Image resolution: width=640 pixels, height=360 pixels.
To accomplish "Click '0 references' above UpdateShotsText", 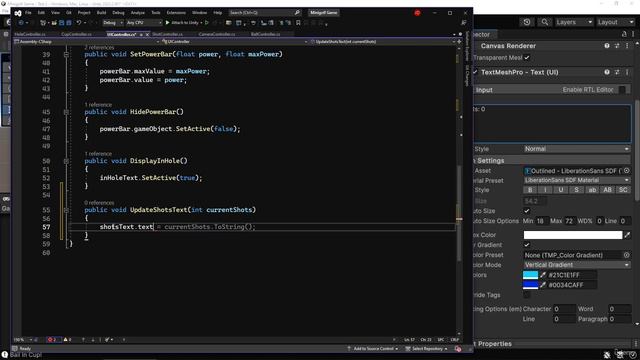I will [x=99, y=203].
